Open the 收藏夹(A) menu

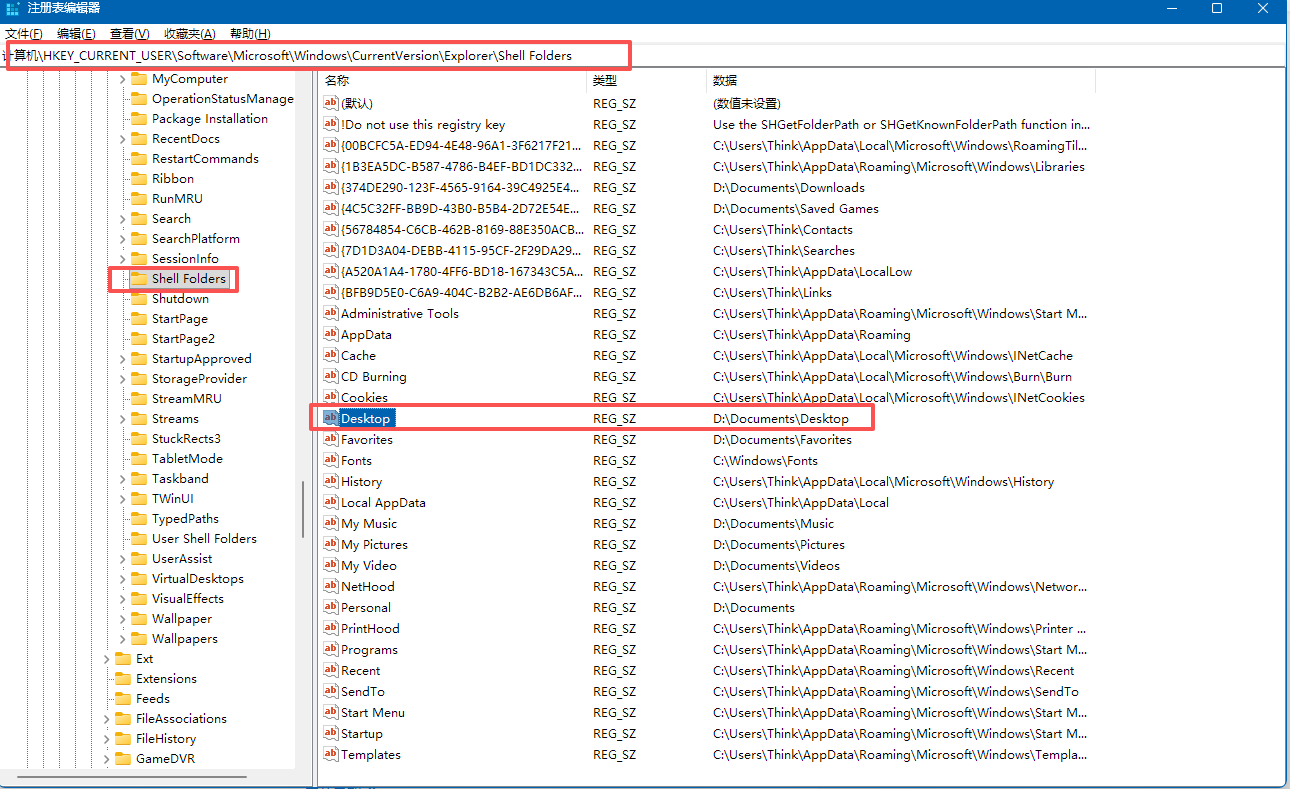(190, 34)
